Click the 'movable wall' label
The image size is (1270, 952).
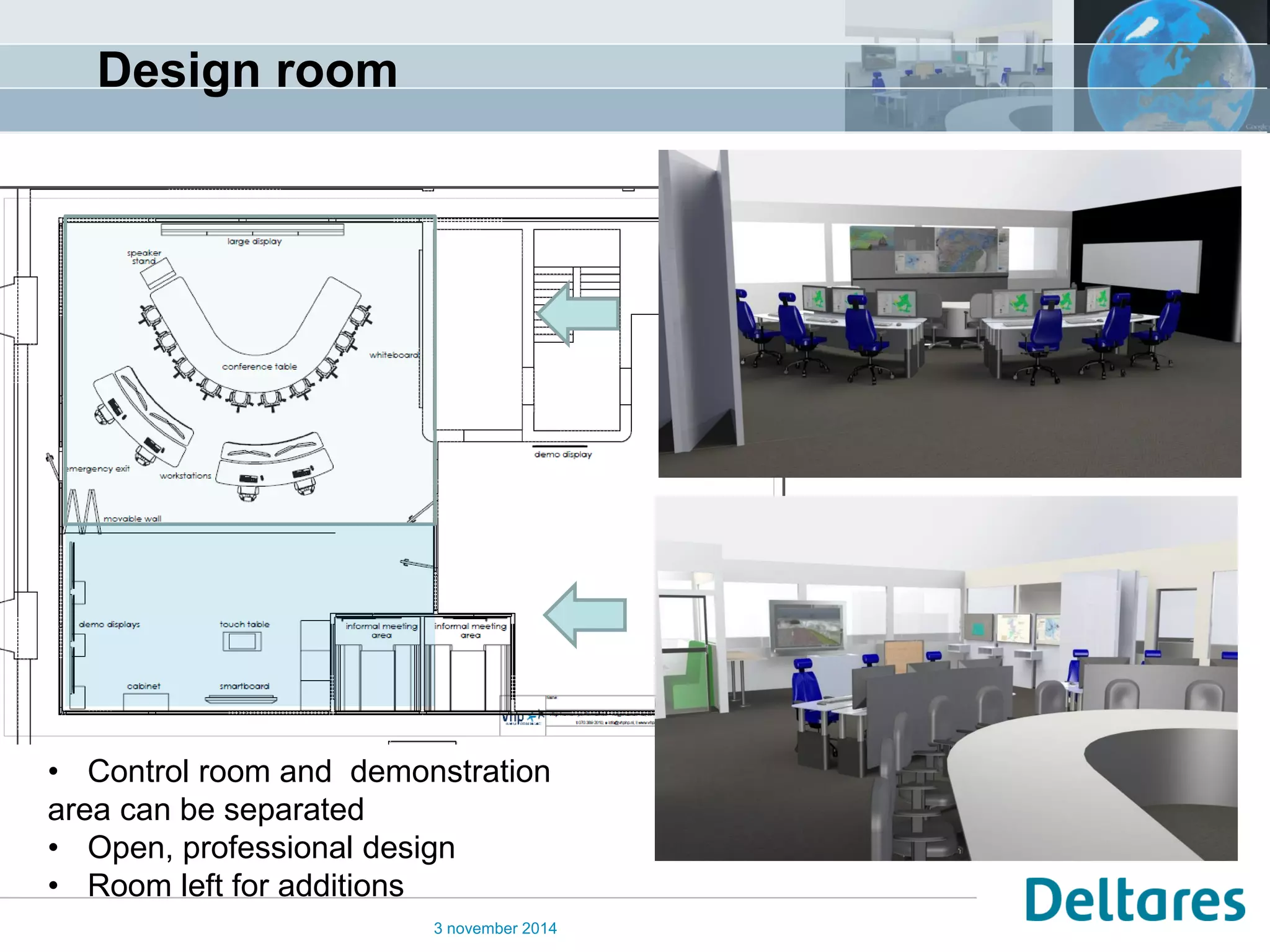point(132,519)
